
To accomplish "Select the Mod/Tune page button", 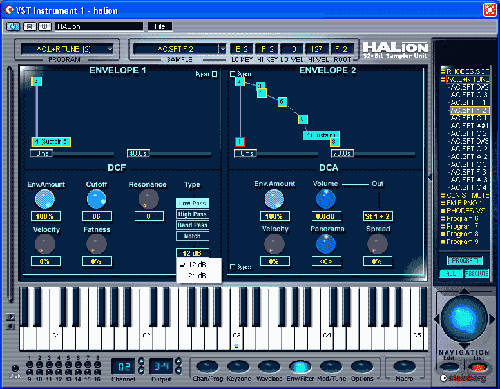I will 331,367.
